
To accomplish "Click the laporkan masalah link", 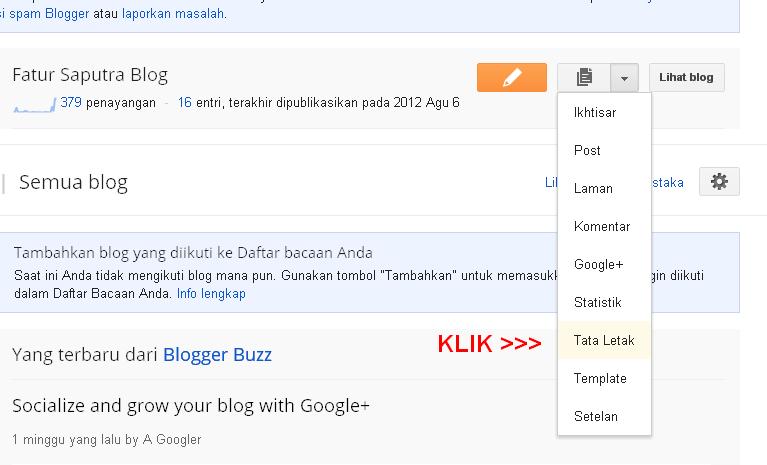I will click(173, 14).
